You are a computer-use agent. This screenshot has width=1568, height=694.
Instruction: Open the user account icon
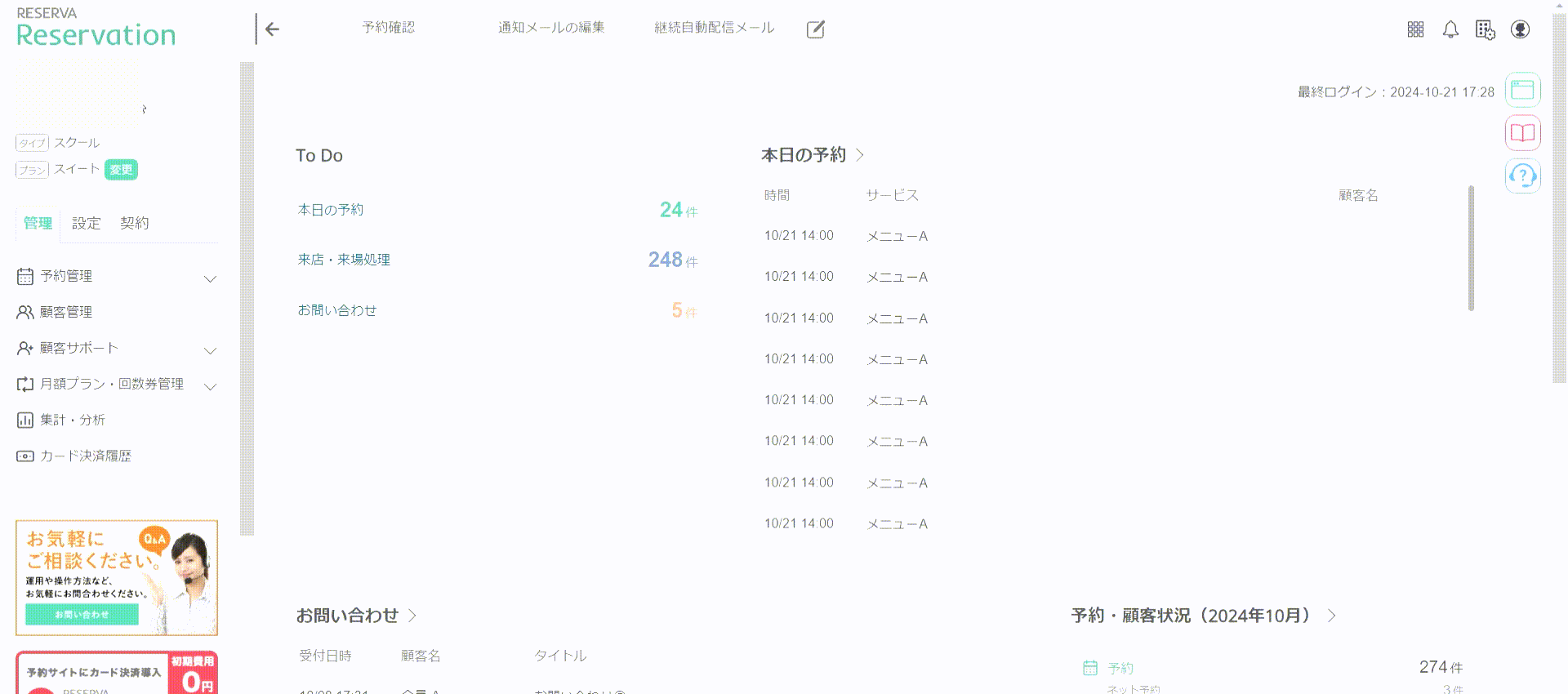coord(1520,29)
